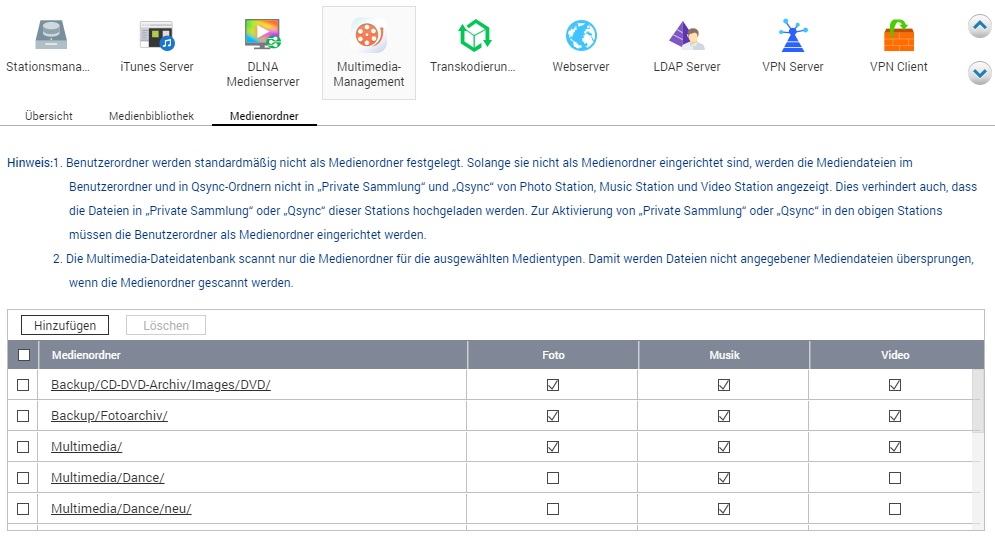The height and width of the screenshot is (537, 995).
Task: Select the Multimedia-Management icon
Action: click(x=369, y=36)
